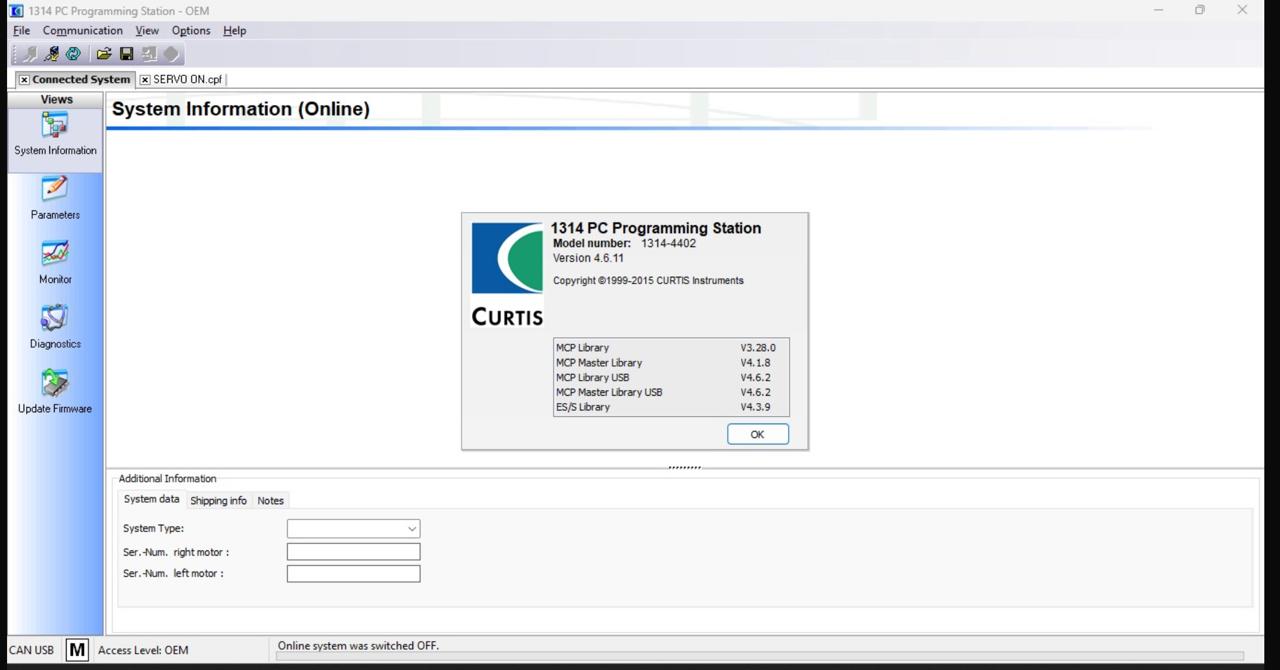Expand the System Type dropdown
Screen dimensions: 1280x670
click(x=411, y=529)
